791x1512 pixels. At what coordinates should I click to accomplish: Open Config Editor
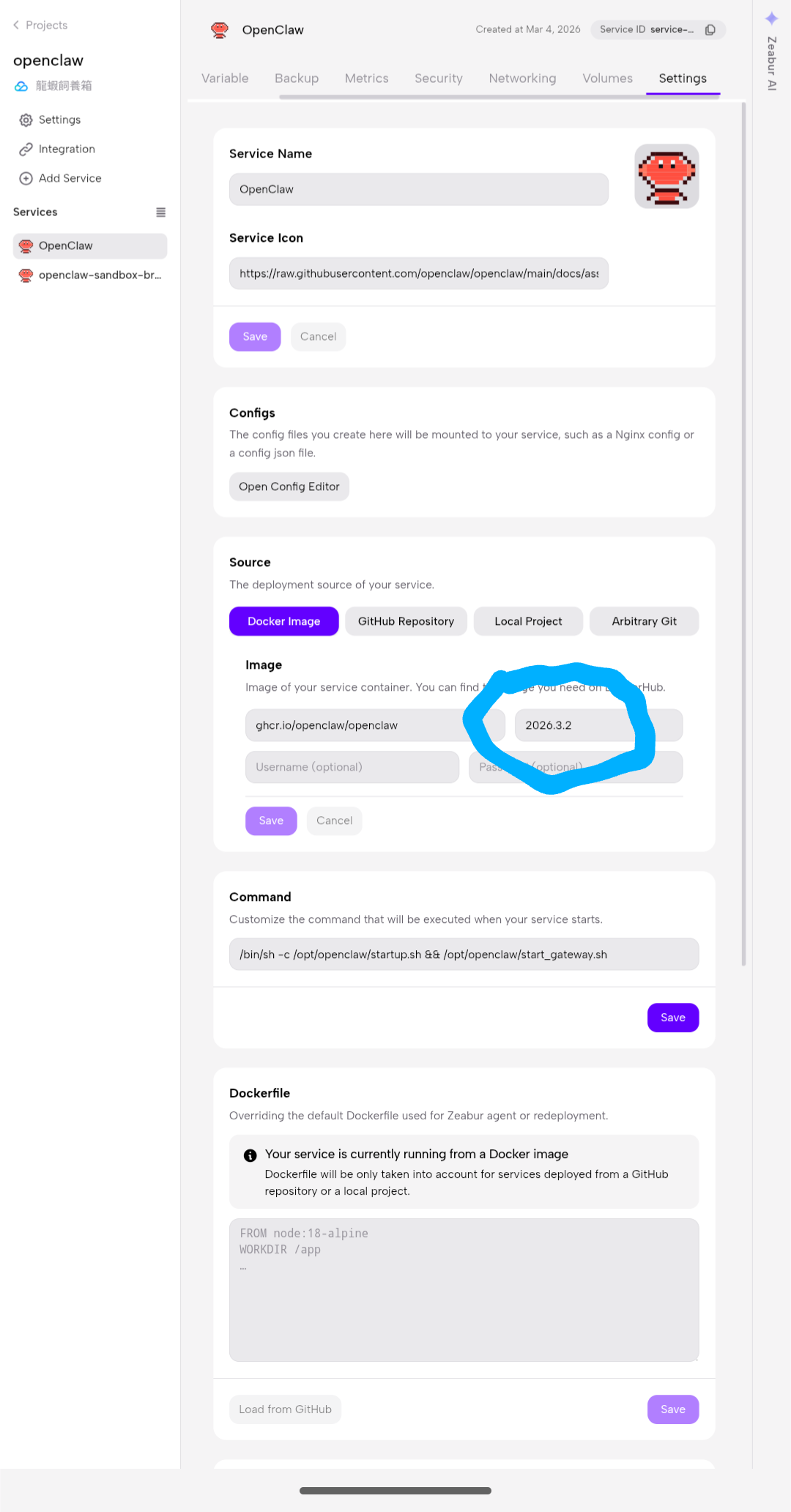click(289, 487)
